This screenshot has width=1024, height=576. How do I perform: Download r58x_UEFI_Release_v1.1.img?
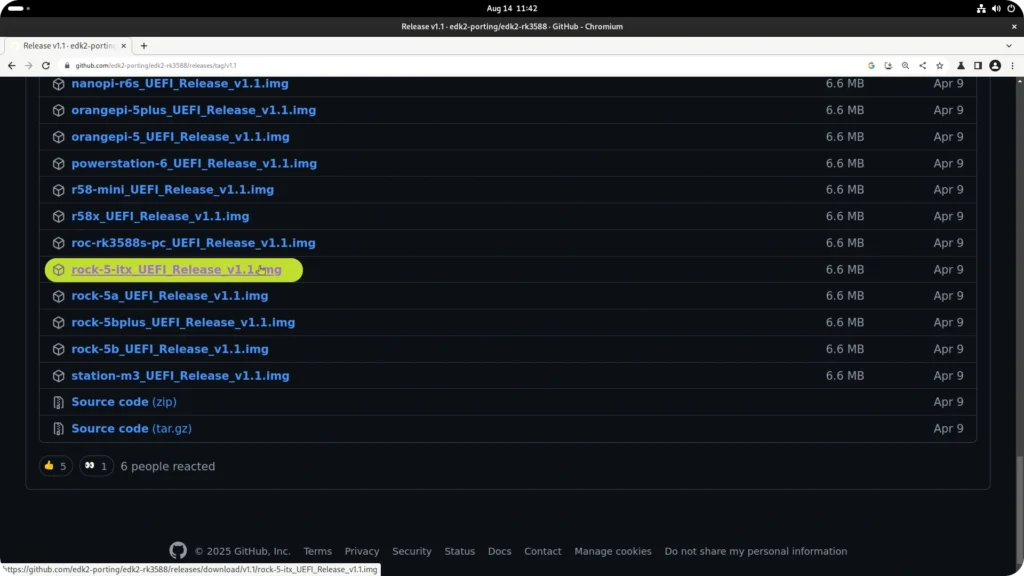tap(160, 216)
